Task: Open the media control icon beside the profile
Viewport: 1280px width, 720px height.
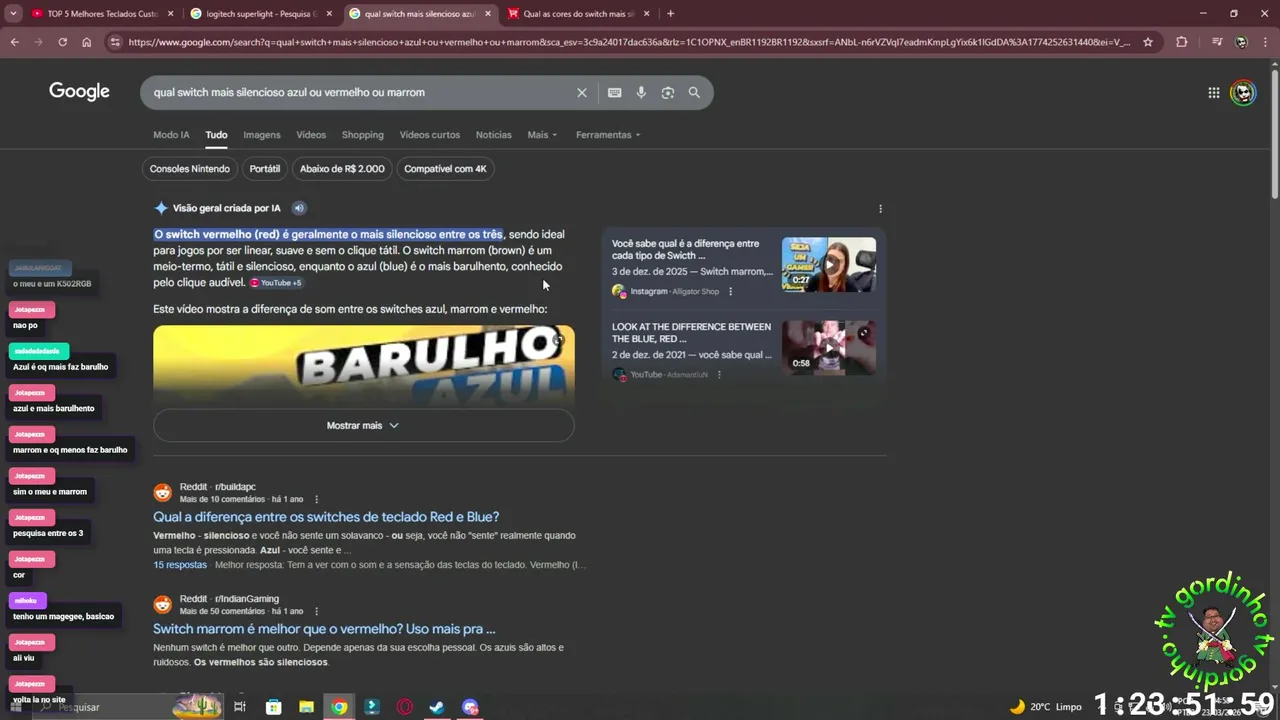Action: pyautogui.click(x=1216, y=42)
